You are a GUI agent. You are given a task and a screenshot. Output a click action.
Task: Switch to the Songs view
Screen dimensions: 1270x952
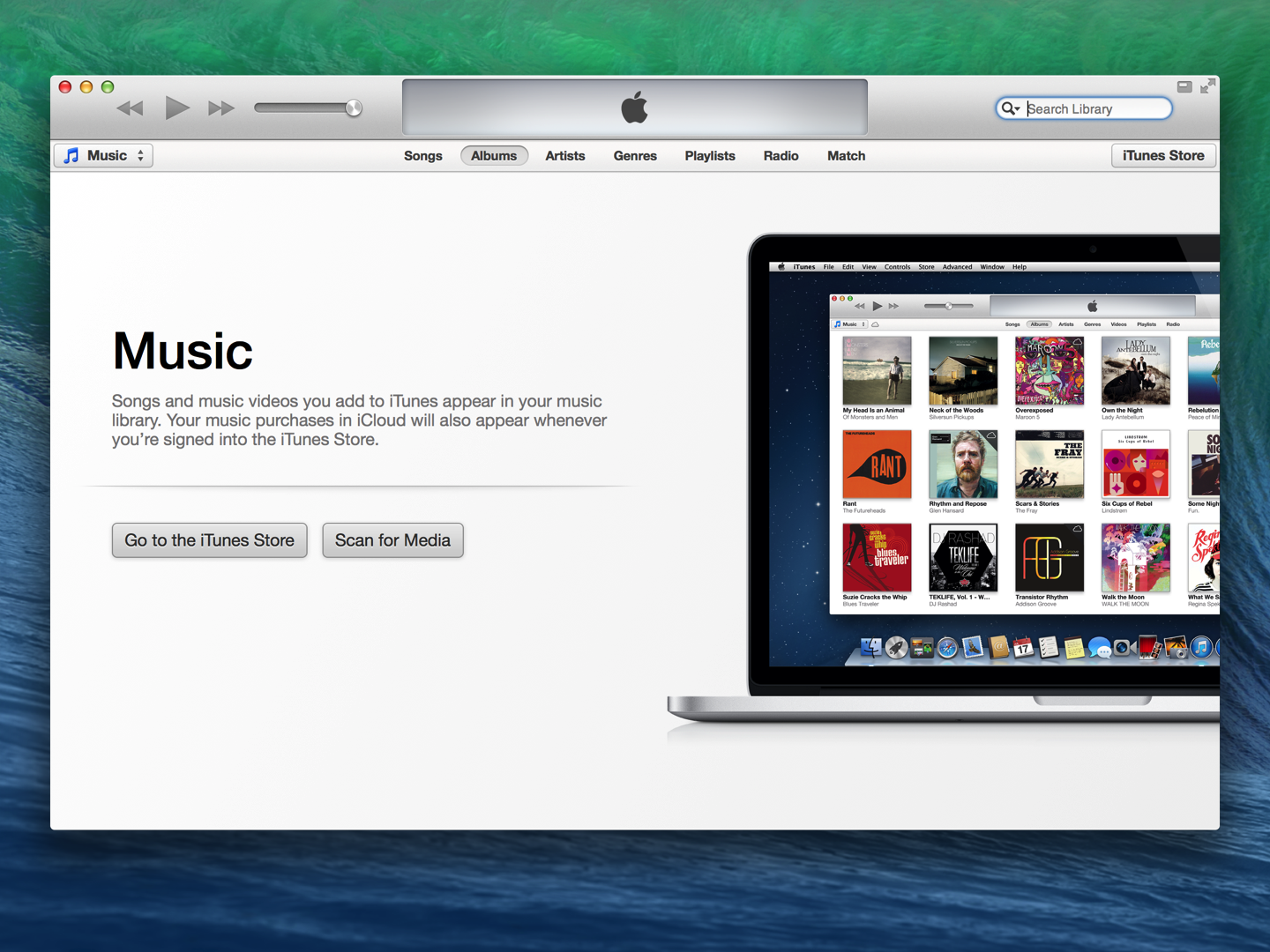422,156
